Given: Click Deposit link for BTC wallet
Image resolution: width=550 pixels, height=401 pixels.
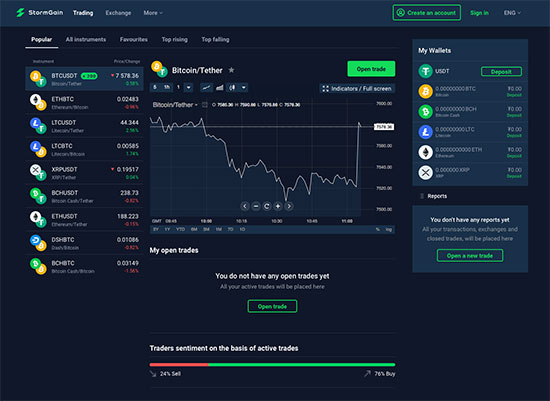Looking at the screenshot, I should point(514,95).
